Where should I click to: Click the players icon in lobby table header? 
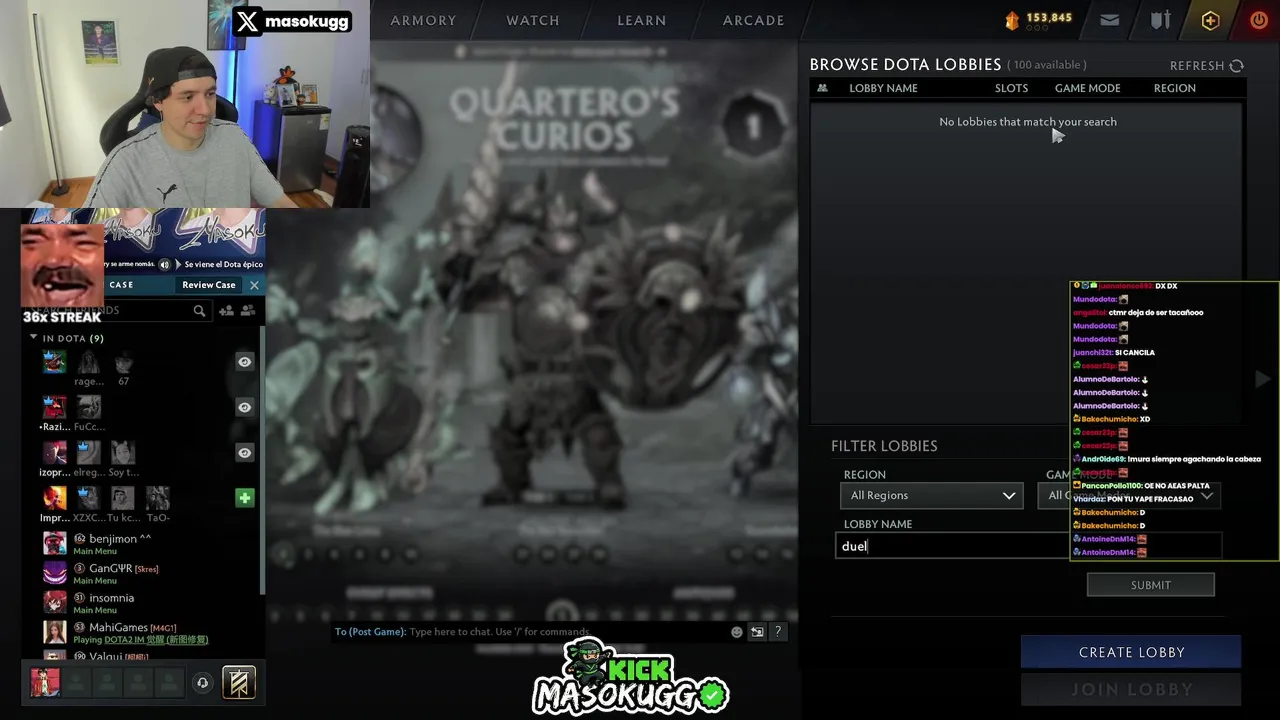[x=823, y=88]
